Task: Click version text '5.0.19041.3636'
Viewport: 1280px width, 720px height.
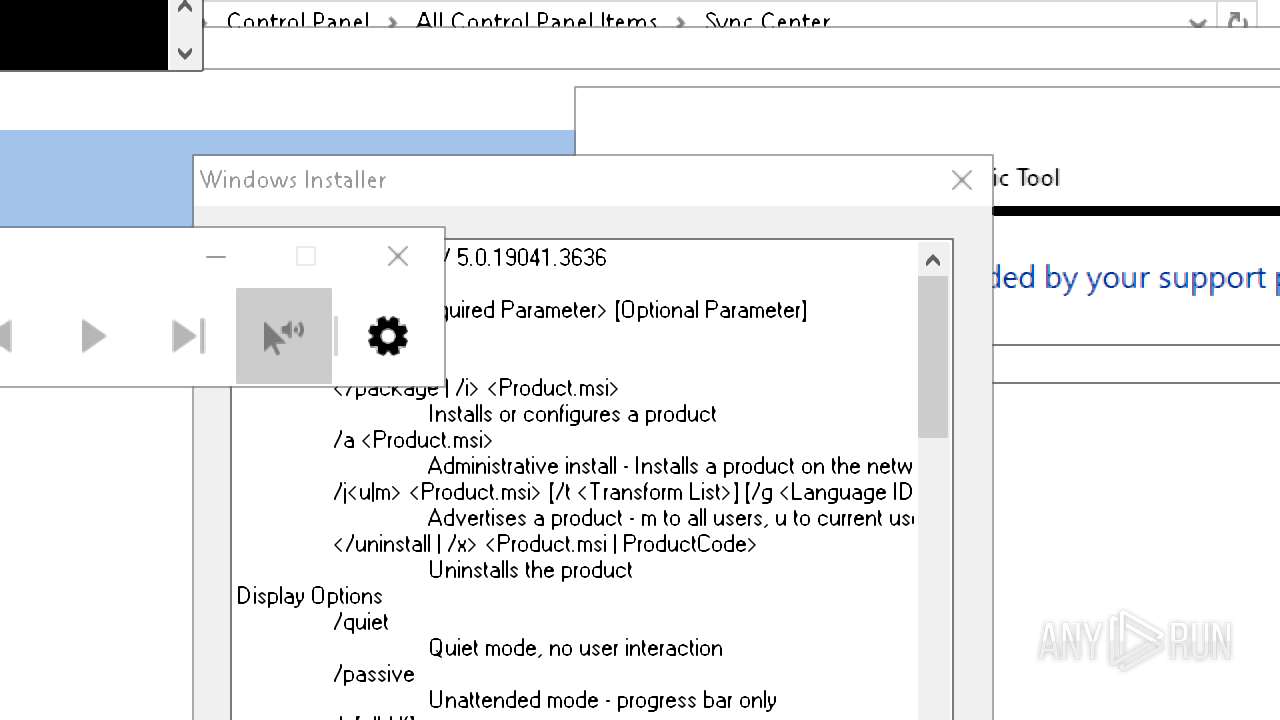Action: [x=531, y=258]
